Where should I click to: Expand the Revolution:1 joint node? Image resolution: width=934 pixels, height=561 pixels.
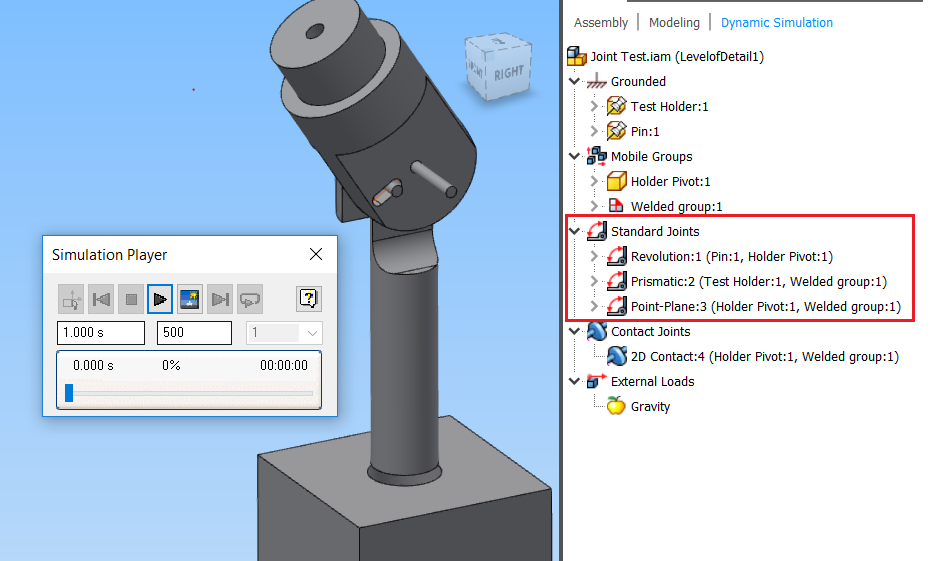(594, 256)
